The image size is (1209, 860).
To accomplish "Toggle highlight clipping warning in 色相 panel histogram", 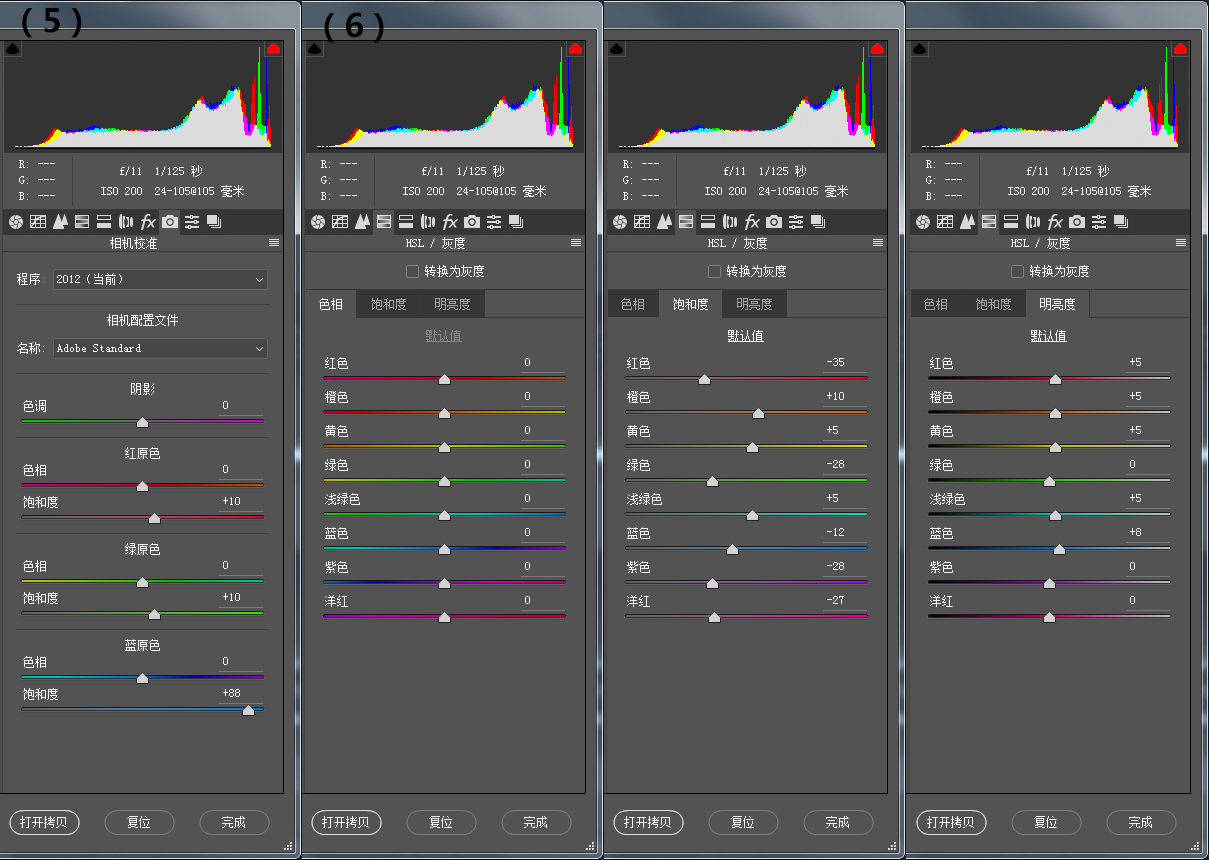I will pyautogui.click(x=575, y=48).
